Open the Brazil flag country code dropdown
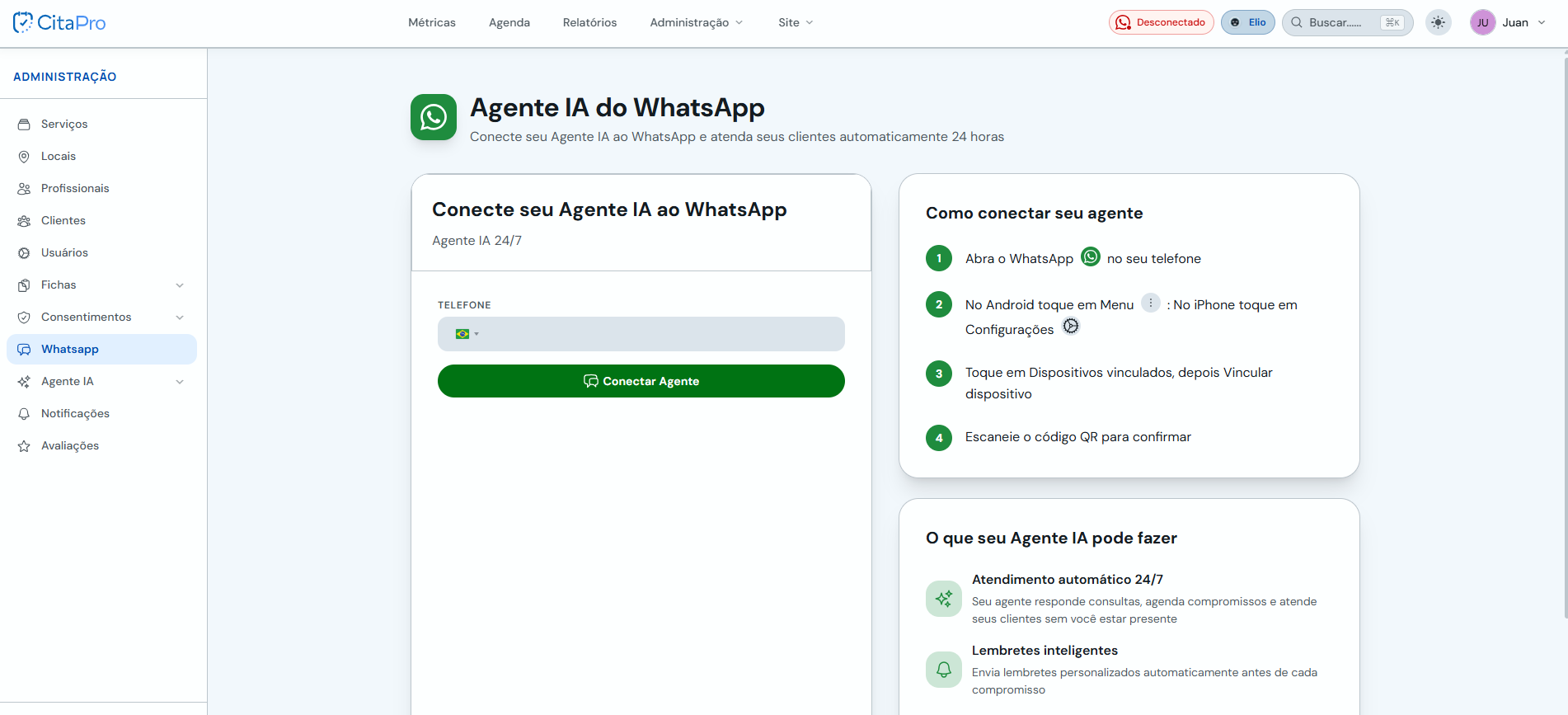The width and height of the screenshot is (1568, 715). (467, 334)
